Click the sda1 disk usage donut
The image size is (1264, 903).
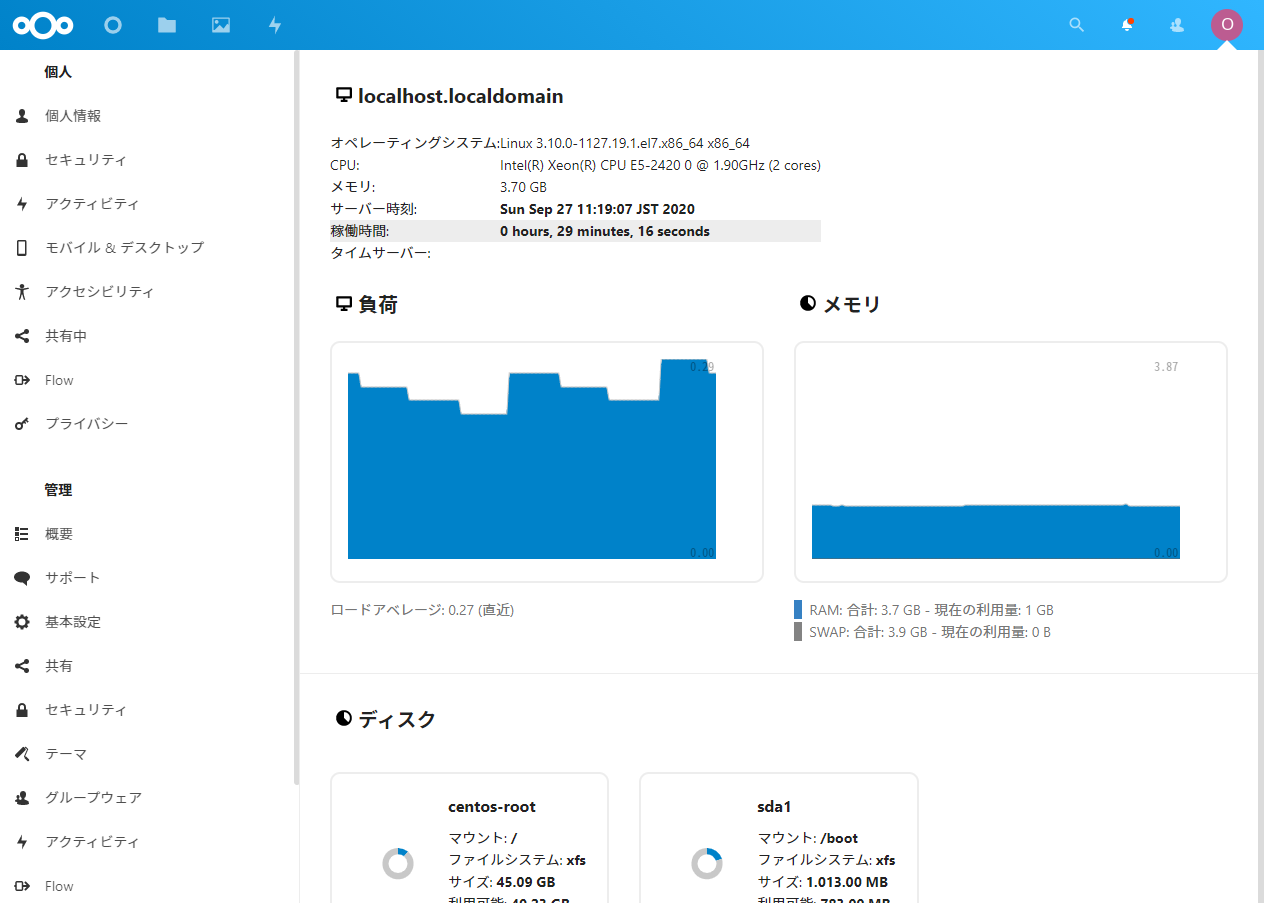coord(707,863)
